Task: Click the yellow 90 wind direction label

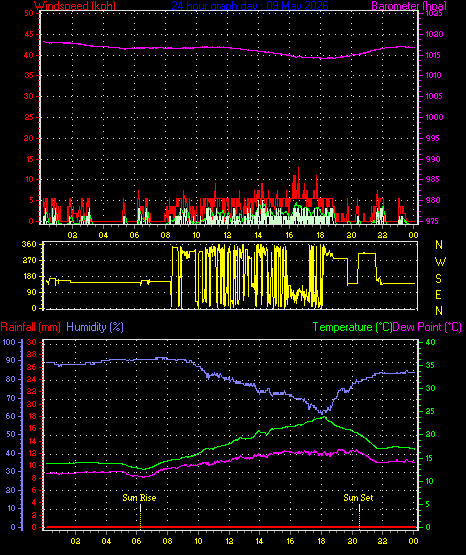Action: pos(31,292)
